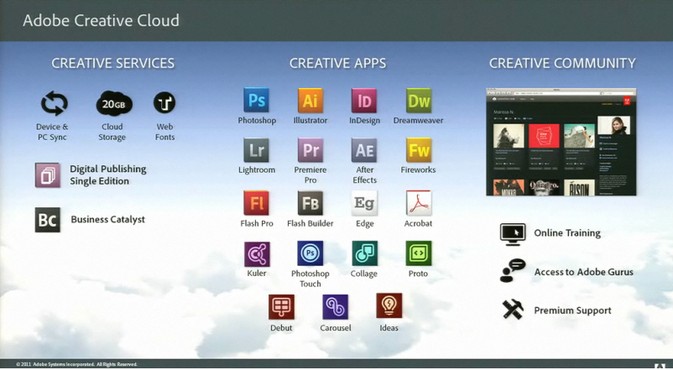Click the woman's profile photo in community preview

pos(614,124)
